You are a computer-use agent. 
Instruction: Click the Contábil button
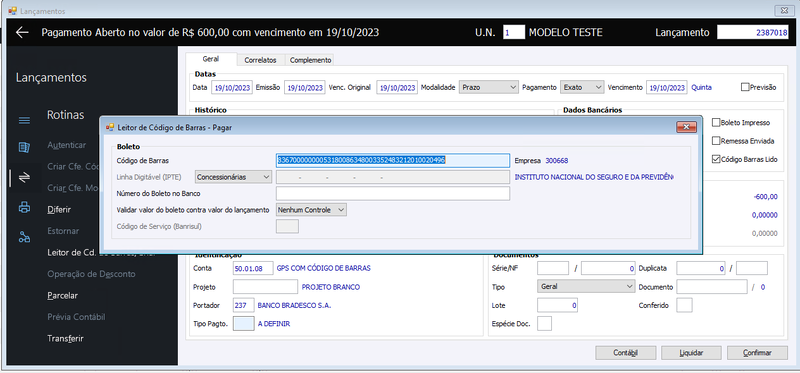626,353
